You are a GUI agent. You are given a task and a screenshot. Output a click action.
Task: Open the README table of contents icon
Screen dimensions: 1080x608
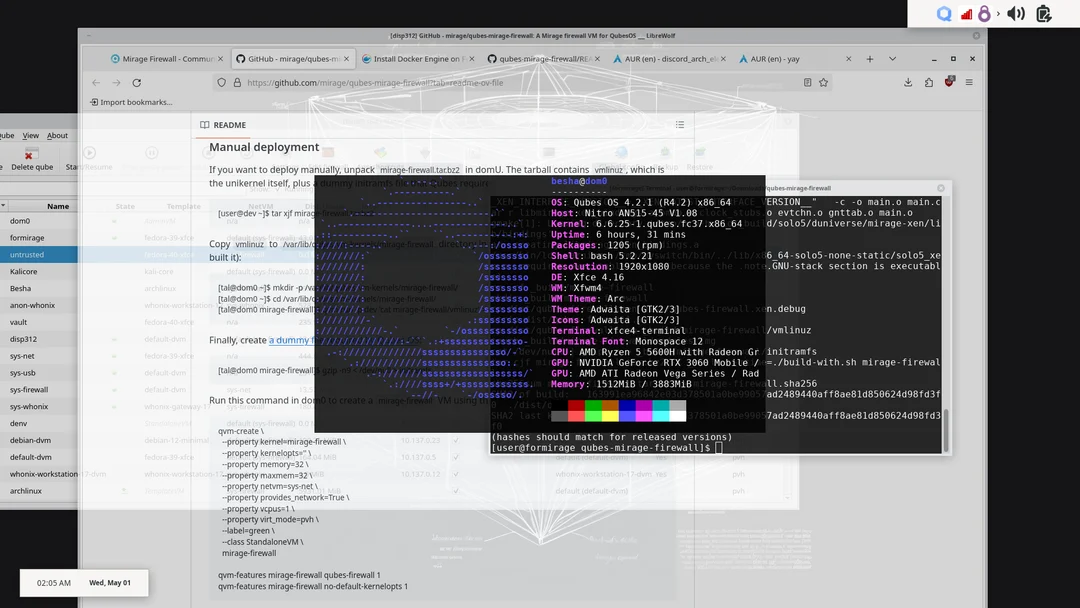680,124
